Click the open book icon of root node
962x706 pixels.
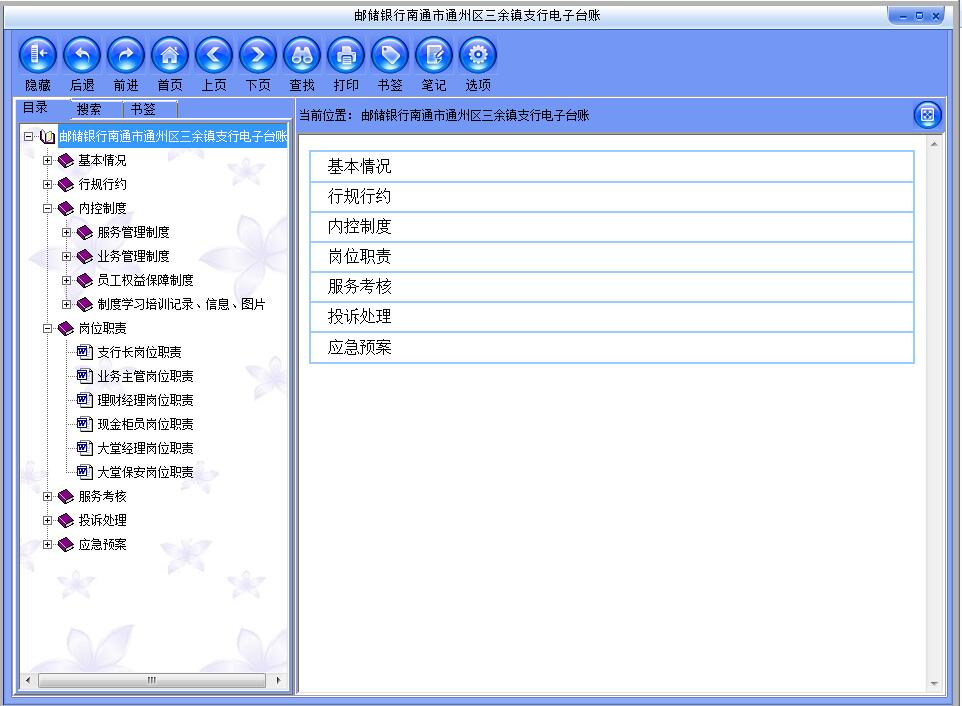tap(47, 137)
